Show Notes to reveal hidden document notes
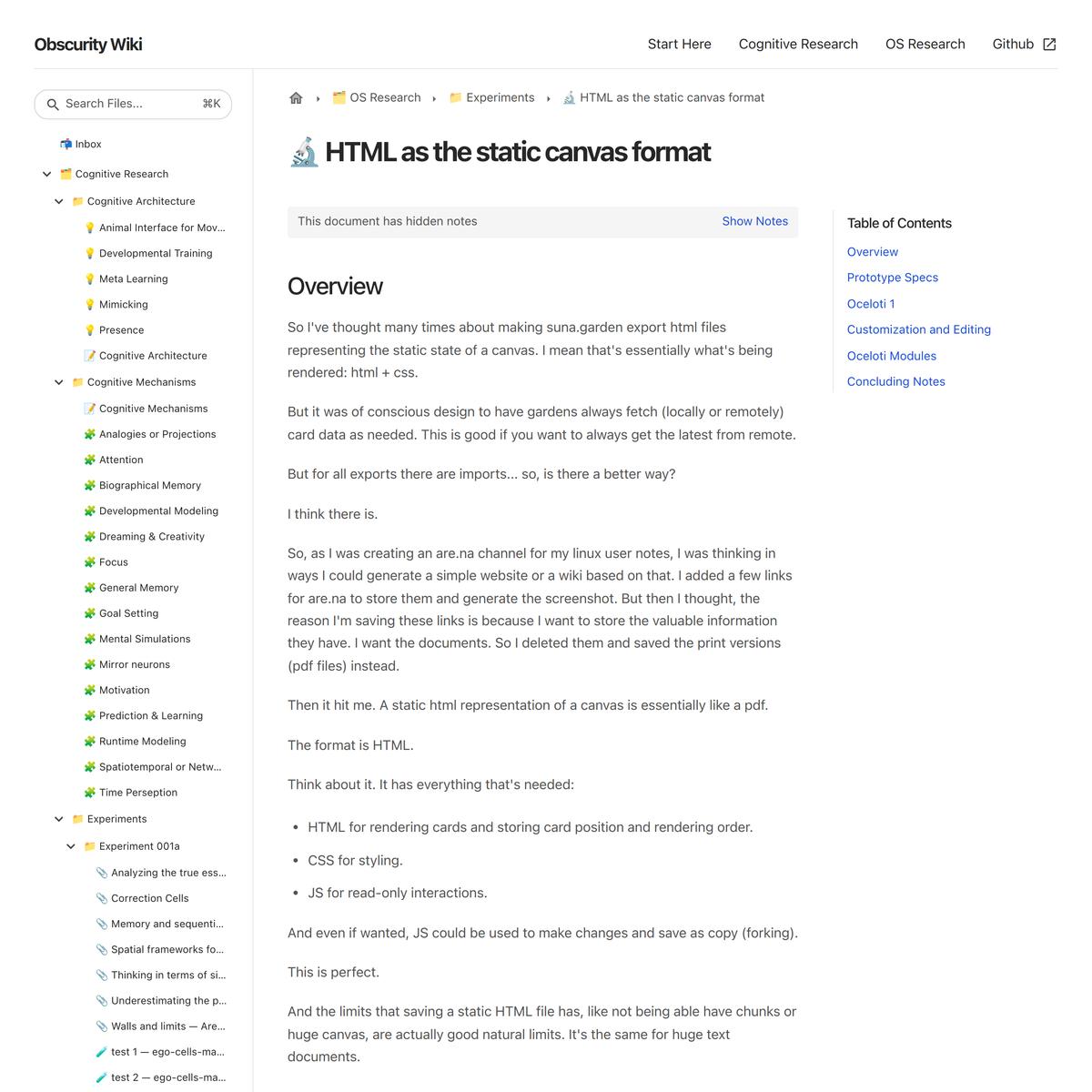The height and width of the screenshot is (1092, 1092). pos(754,221)
